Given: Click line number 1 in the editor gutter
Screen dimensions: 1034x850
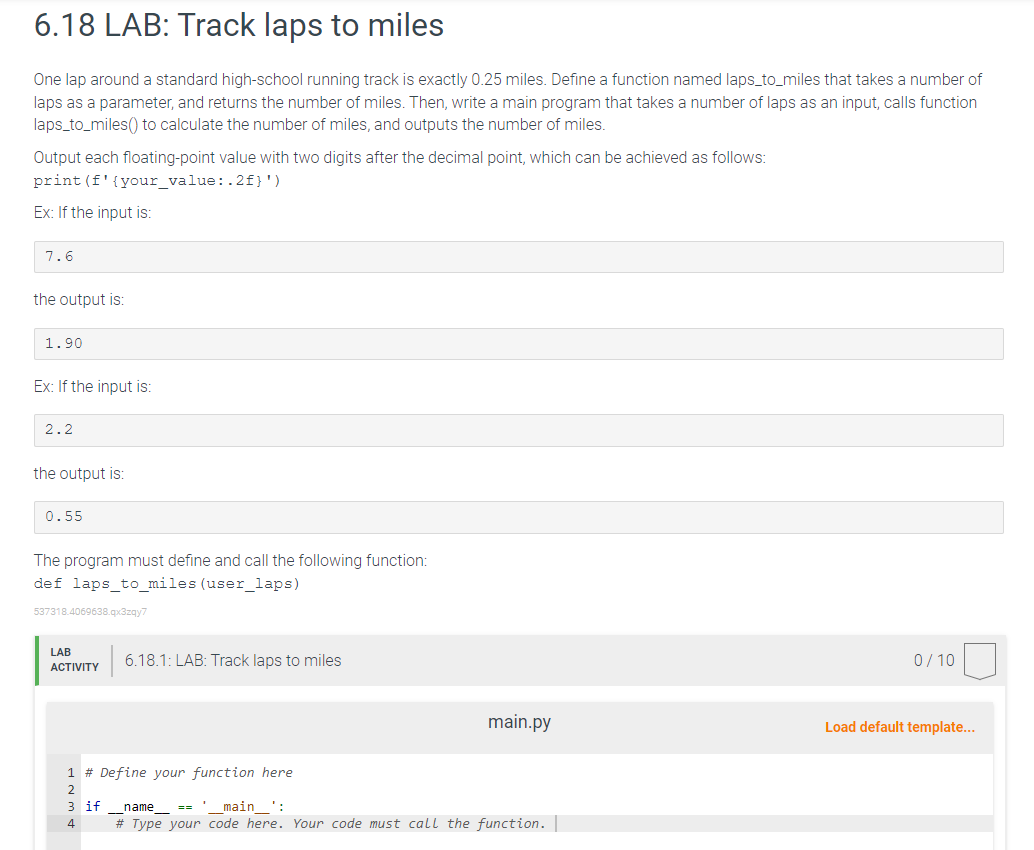Looking at the screenshot, I should coord(70,772).
